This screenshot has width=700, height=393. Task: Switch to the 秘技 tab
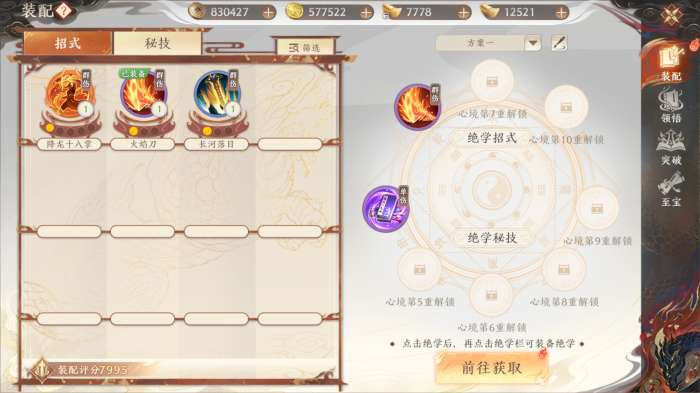pos(157,43)
